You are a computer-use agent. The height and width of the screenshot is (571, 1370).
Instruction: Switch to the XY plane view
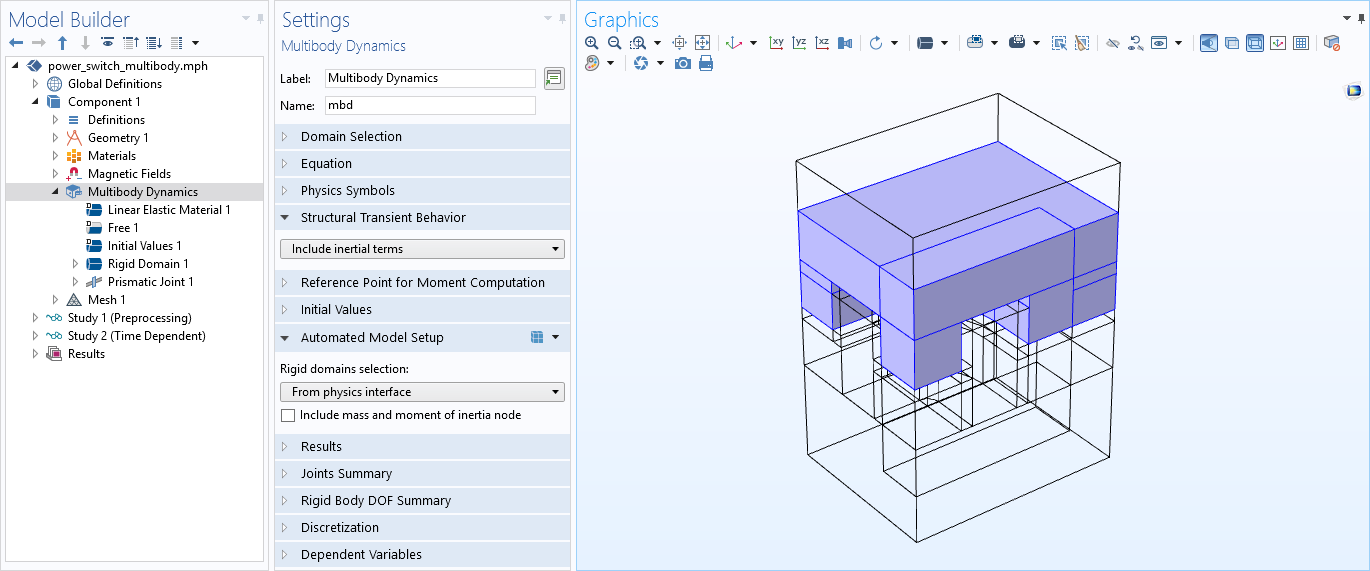point(776,43)
